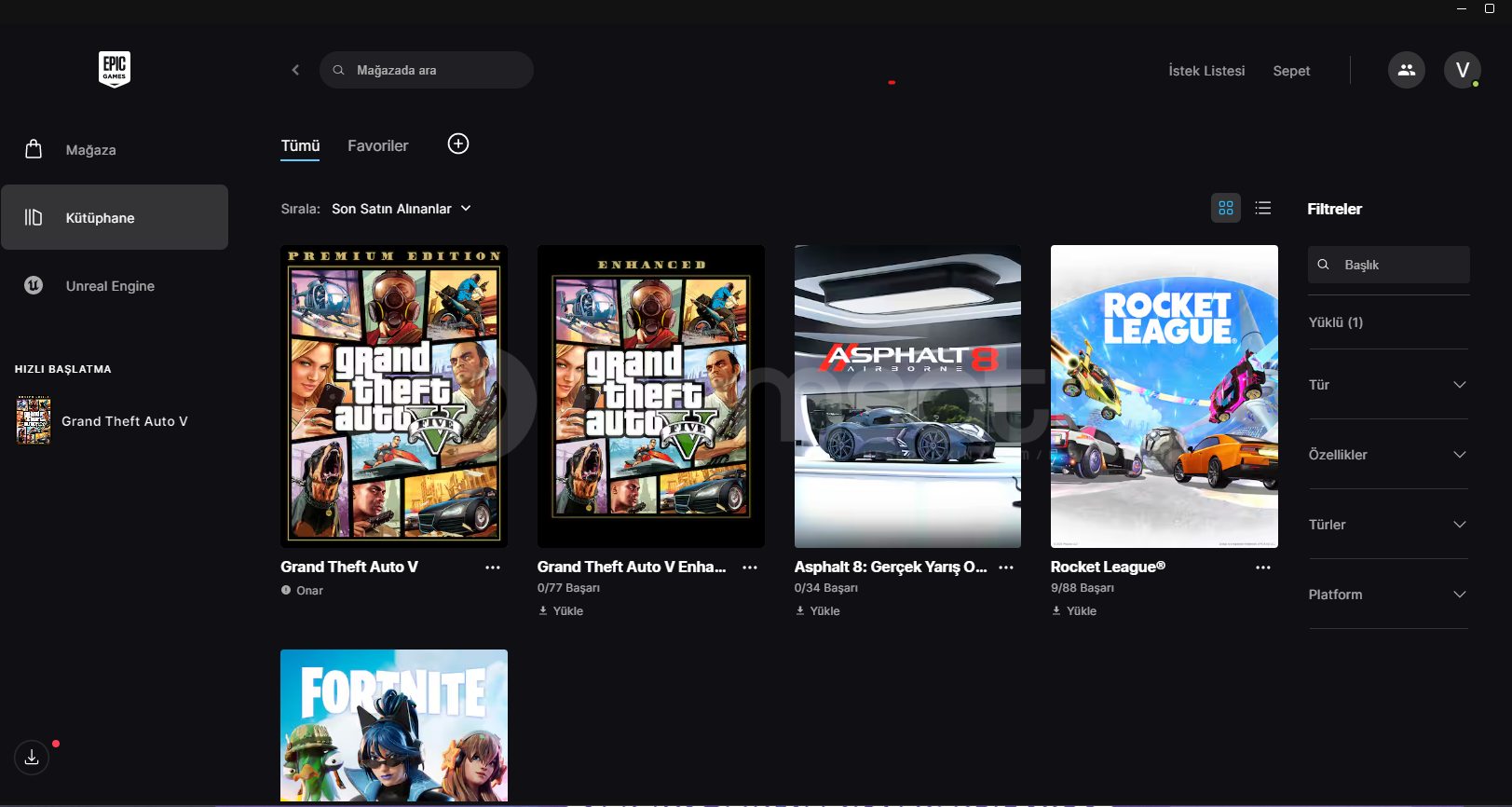Click the Onar repair icon
Image resolution: width=1512 pixels, height=807 pixels.
pyautogui.click(x=286, y=590)
